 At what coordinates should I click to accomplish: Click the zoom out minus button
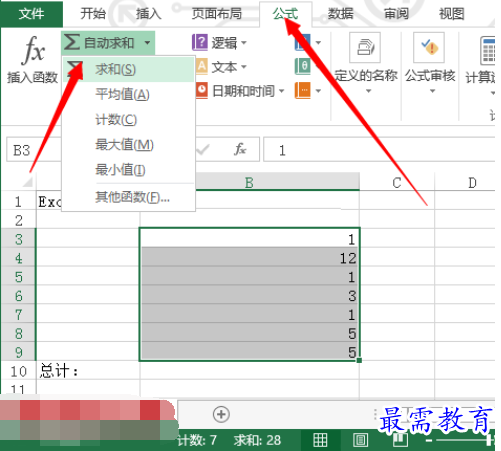429,441
